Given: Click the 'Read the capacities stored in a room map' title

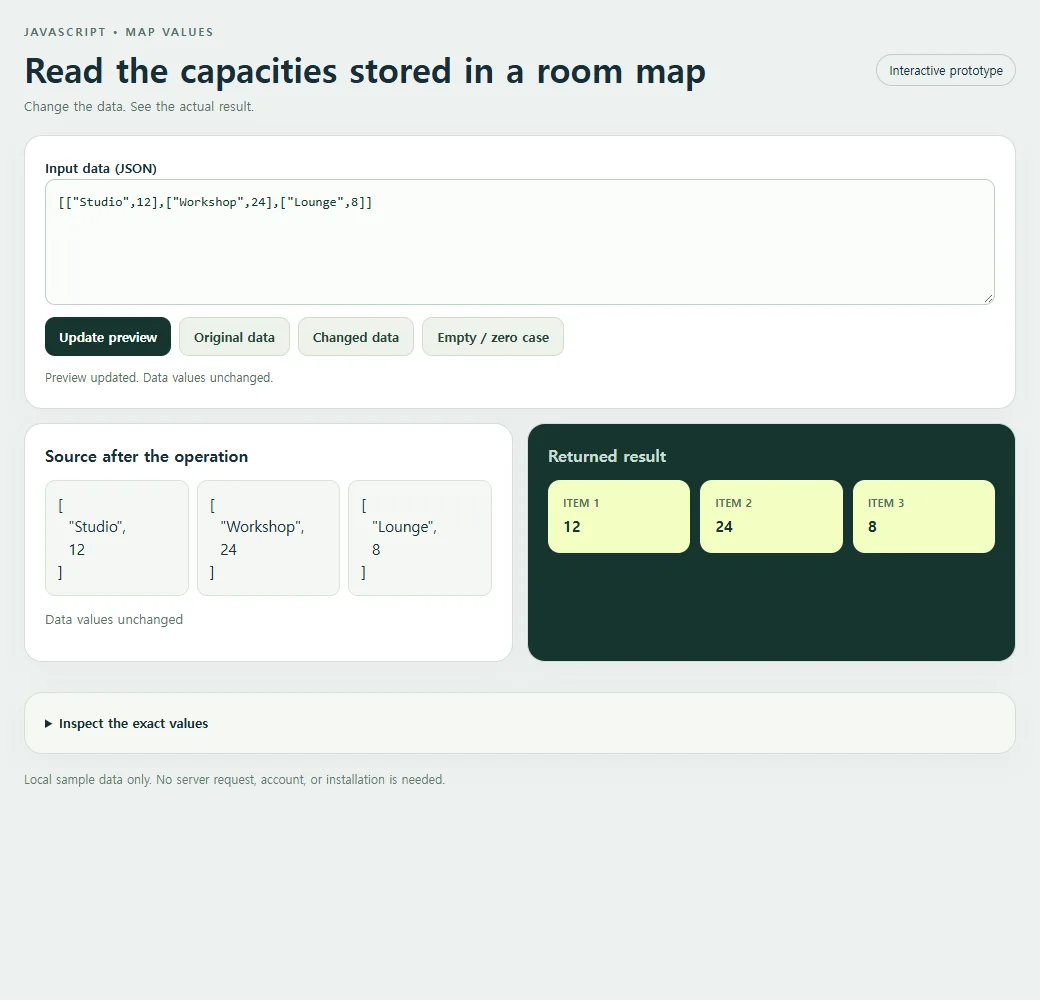Looking at the screenshot, I should [x=365, y=71].
